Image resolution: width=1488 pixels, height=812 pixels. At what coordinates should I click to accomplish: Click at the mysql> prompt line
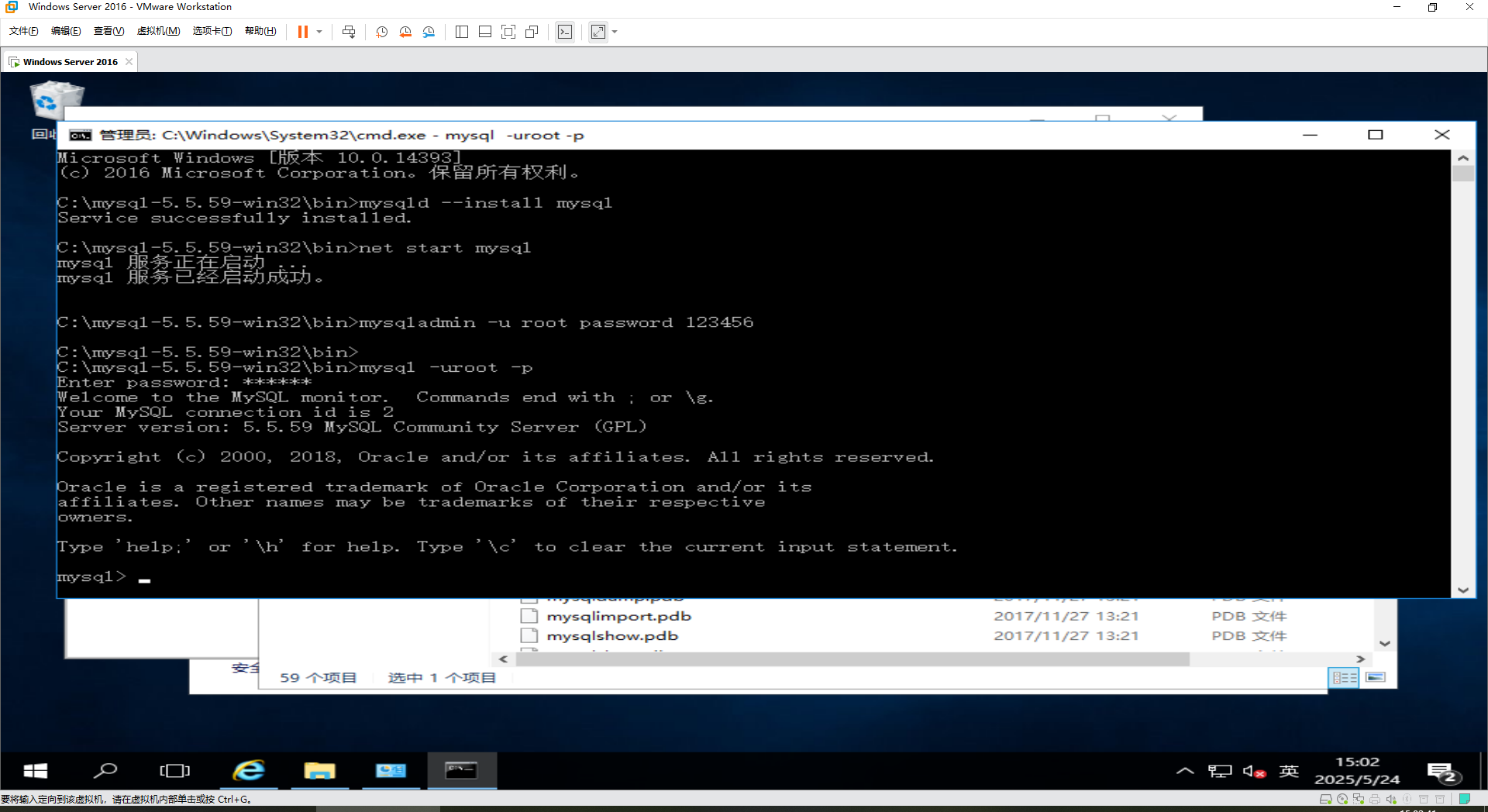104,577
